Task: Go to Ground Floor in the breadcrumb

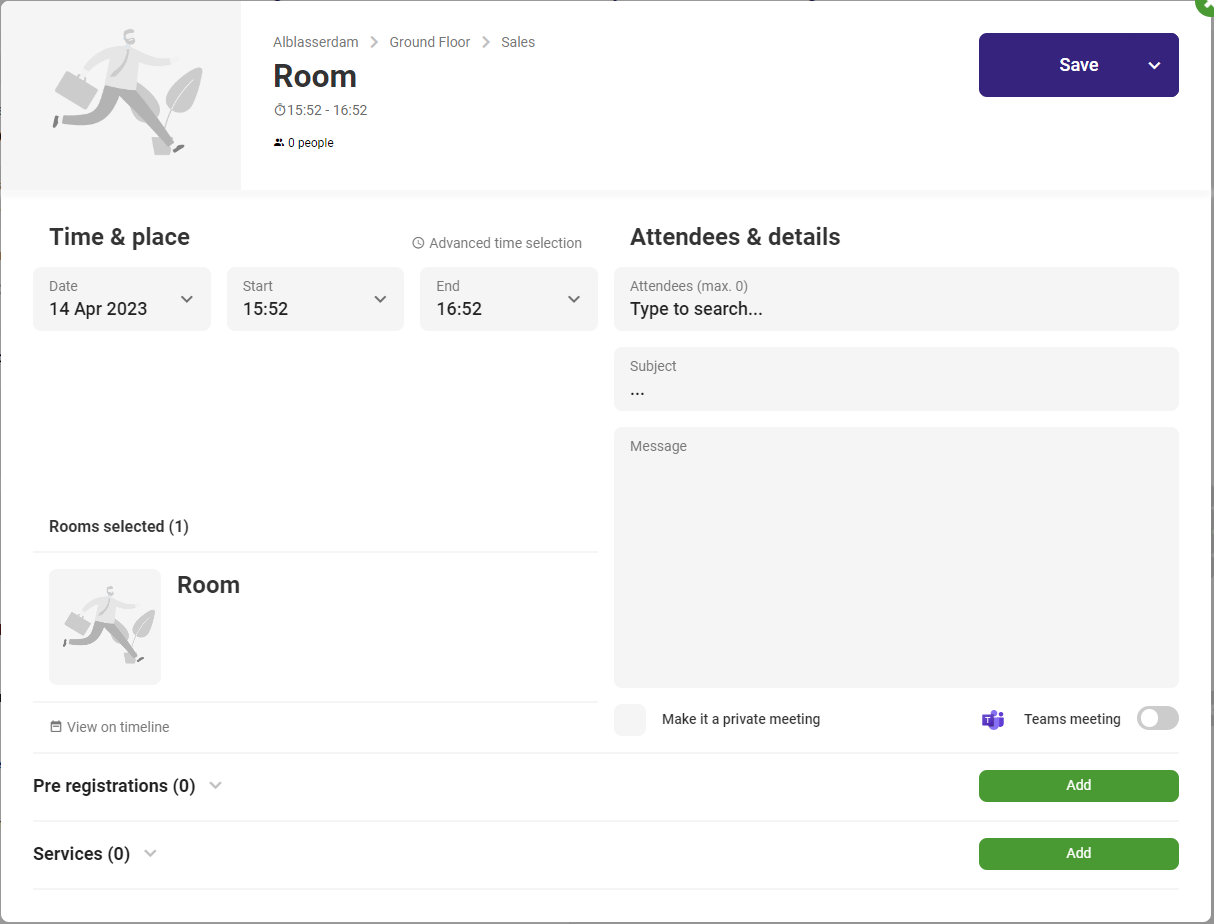Action: tap(430, 42)
